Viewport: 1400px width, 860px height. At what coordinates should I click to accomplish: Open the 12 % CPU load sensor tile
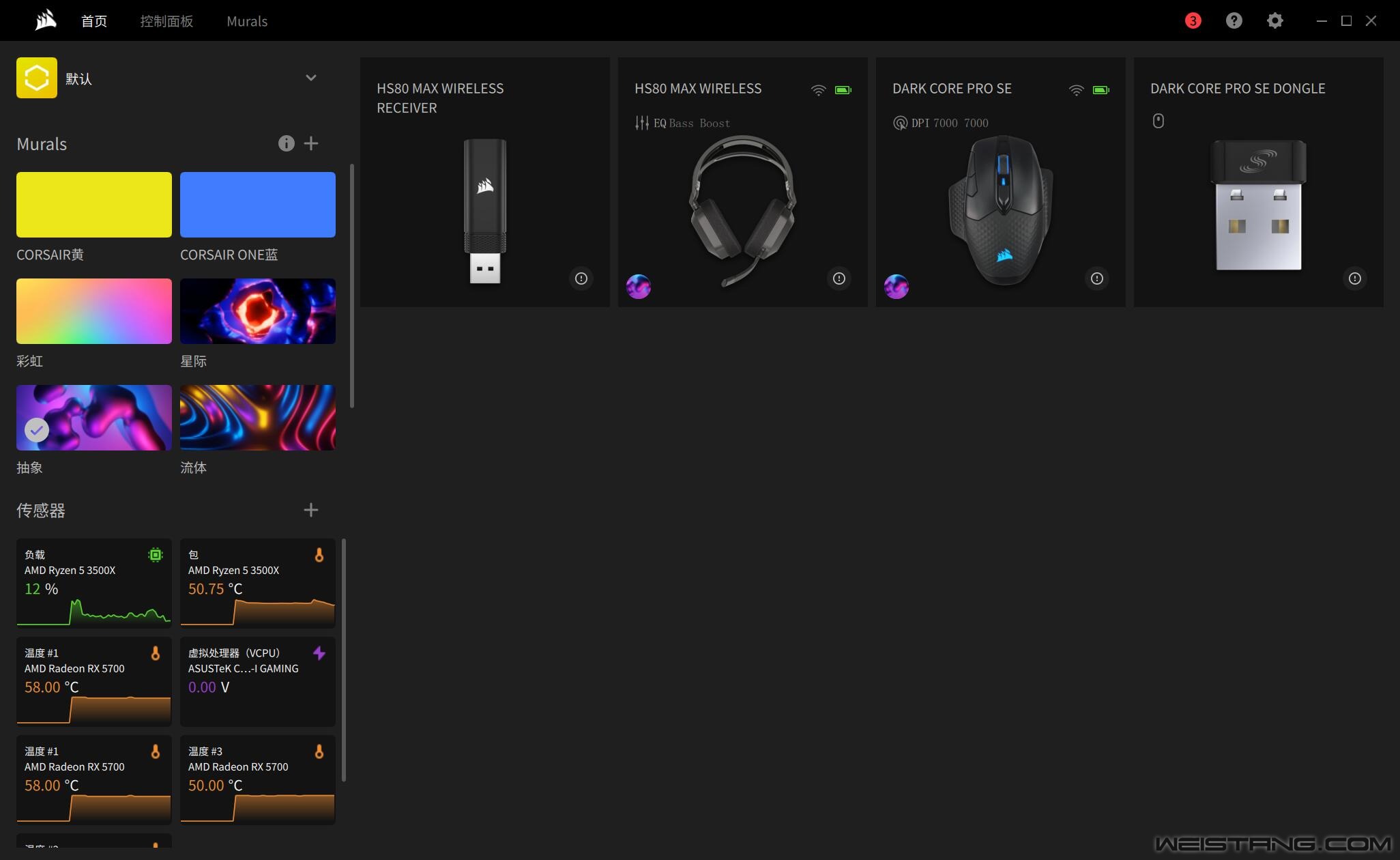[x=94, y=584]
